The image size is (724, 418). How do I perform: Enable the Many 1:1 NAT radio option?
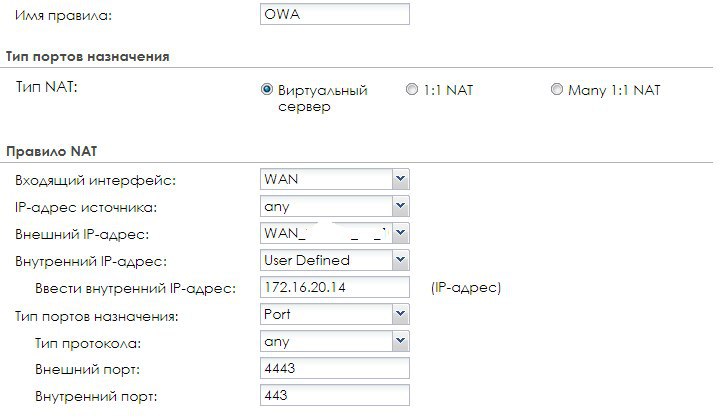click(557, 89)
